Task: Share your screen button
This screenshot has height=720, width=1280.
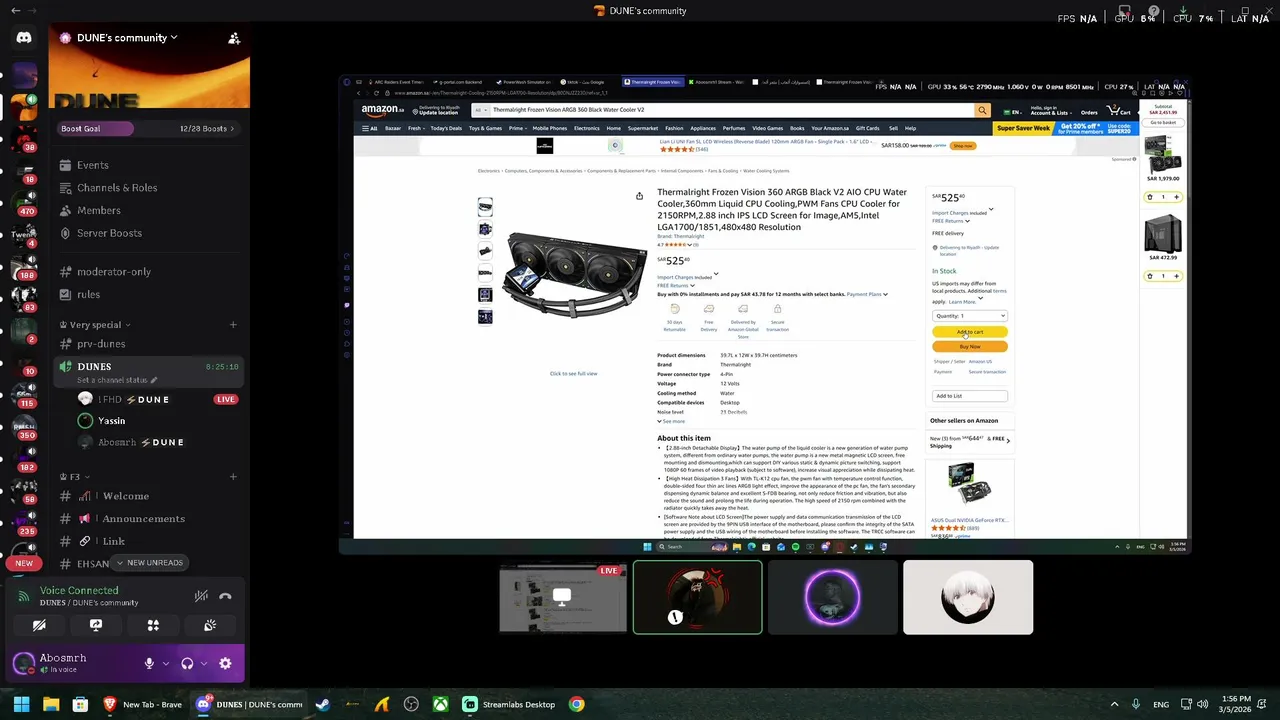Action: [x=96, y=626]
